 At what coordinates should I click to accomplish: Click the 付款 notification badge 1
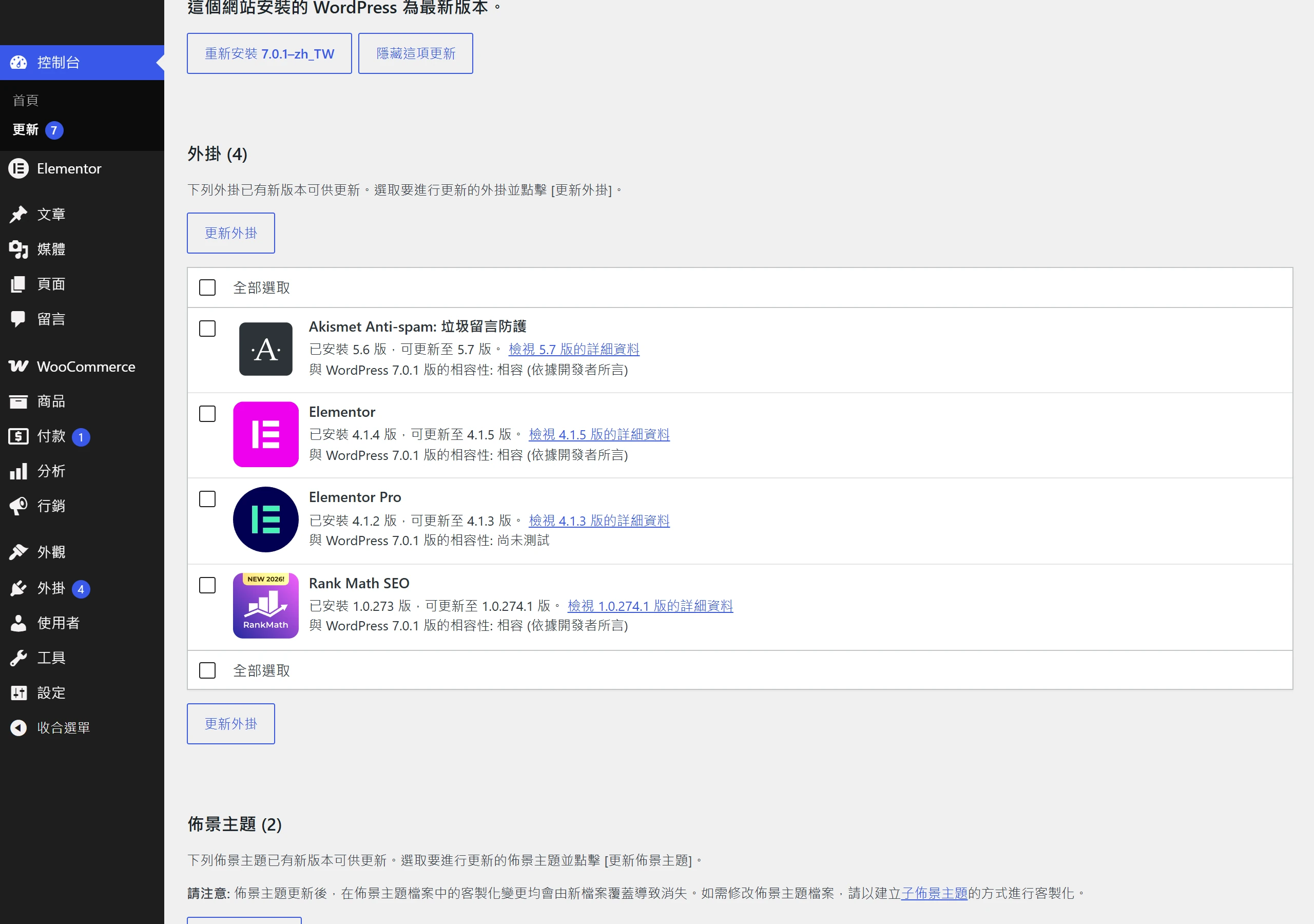coord(81,437)
